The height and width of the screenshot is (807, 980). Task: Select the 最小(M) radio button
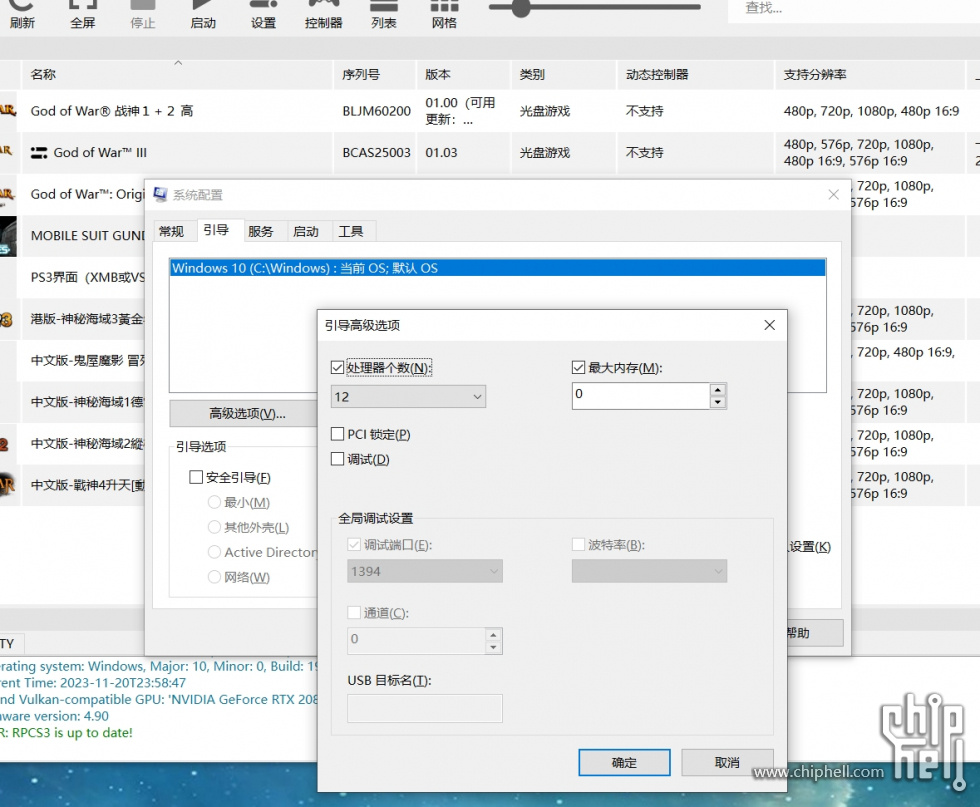[214, 502]
